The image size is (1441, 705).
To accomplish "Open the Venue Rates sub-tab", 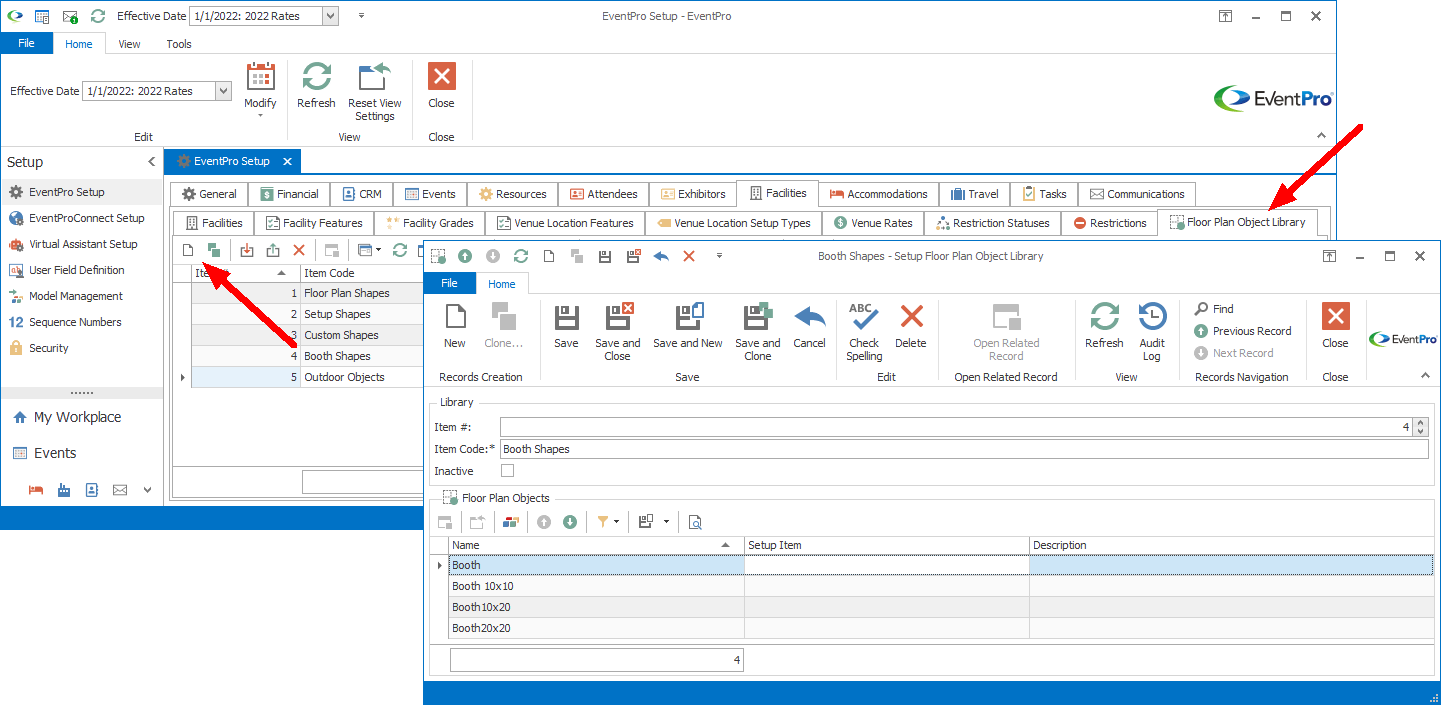I will click(x=871, y=223).
